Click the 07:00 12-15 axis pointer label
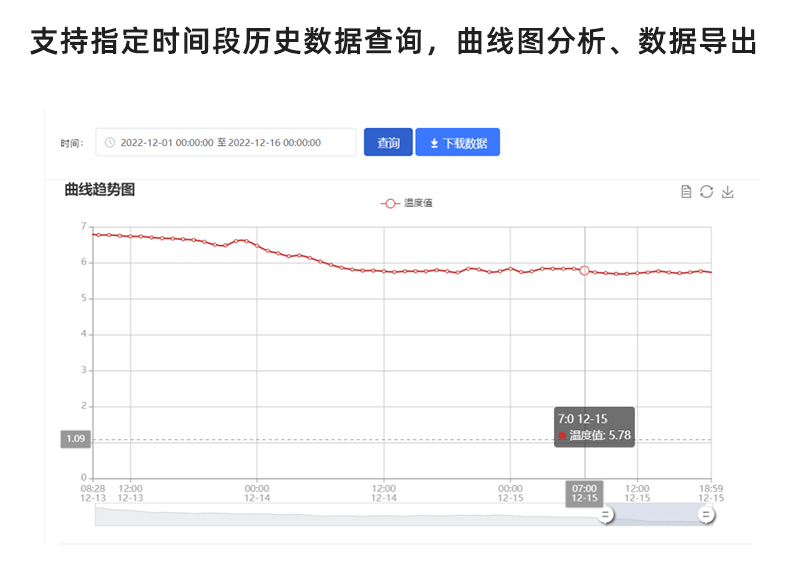 (x=585, y=493)
